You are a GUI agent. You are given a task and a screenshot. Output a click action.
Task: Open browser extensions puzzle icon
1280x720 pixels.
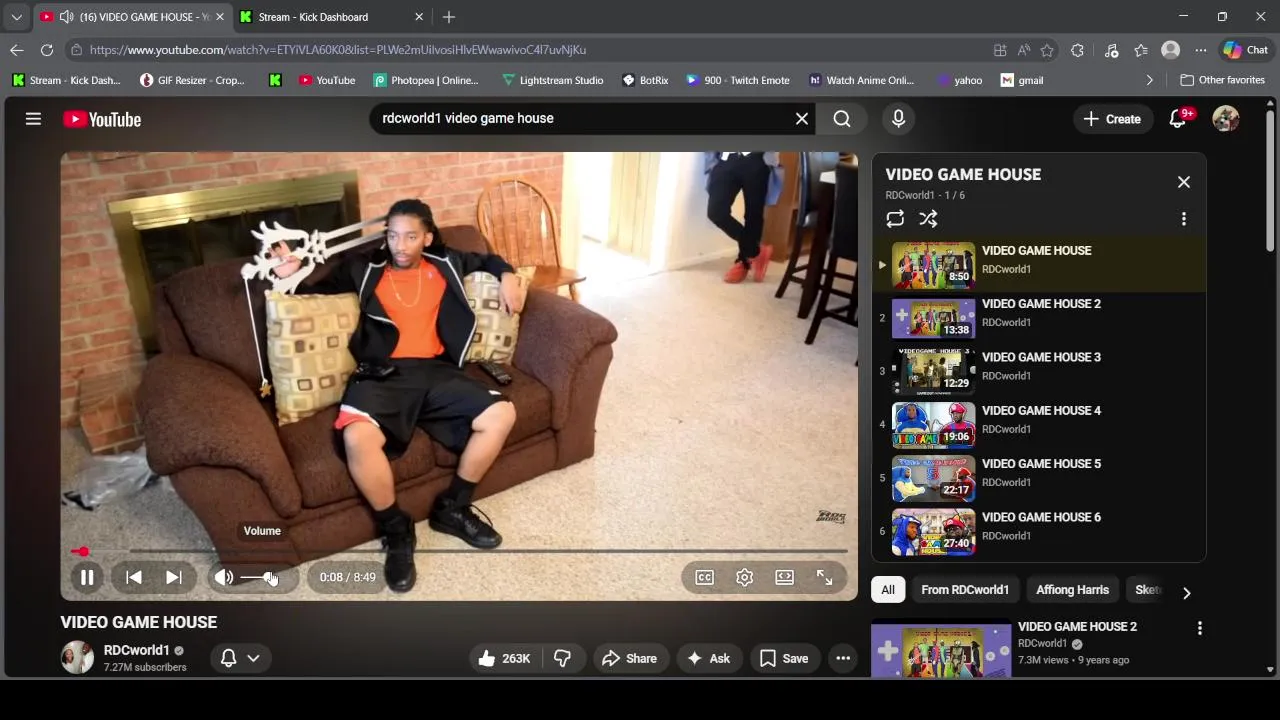click(1077, 50)
